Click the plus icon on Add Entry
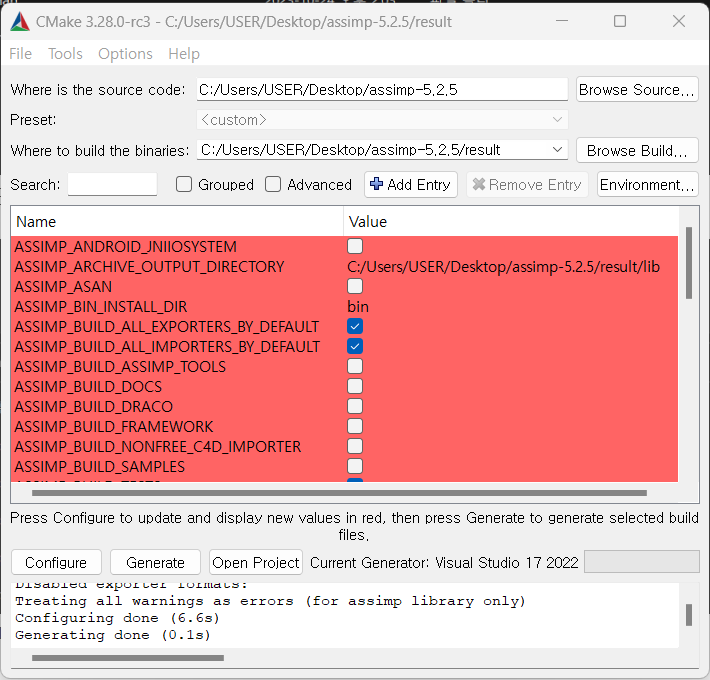The image size is (710, 680). point(376,184)
